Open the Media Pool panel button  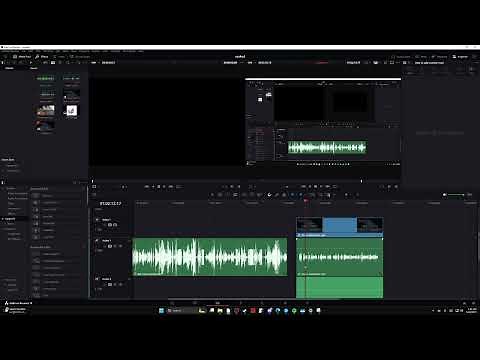(22, 57)
